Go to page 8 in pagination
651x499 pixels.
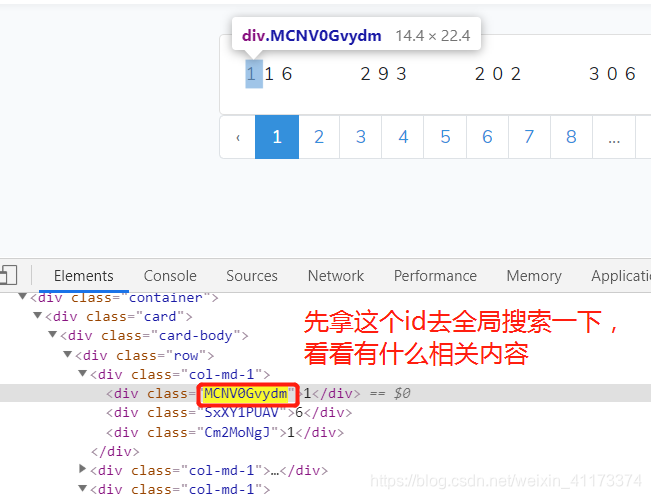pyautogui.click(x=571, y=137)
